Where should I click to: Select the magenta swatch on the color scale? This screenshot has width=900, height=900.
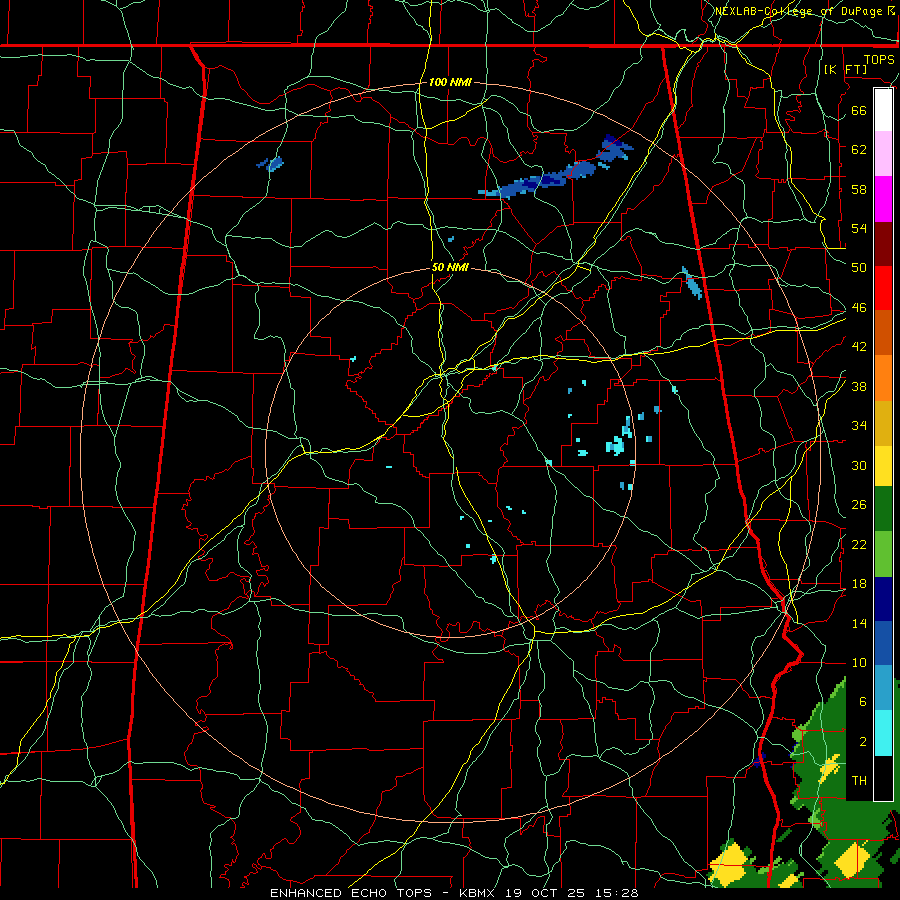pos(883,198)
